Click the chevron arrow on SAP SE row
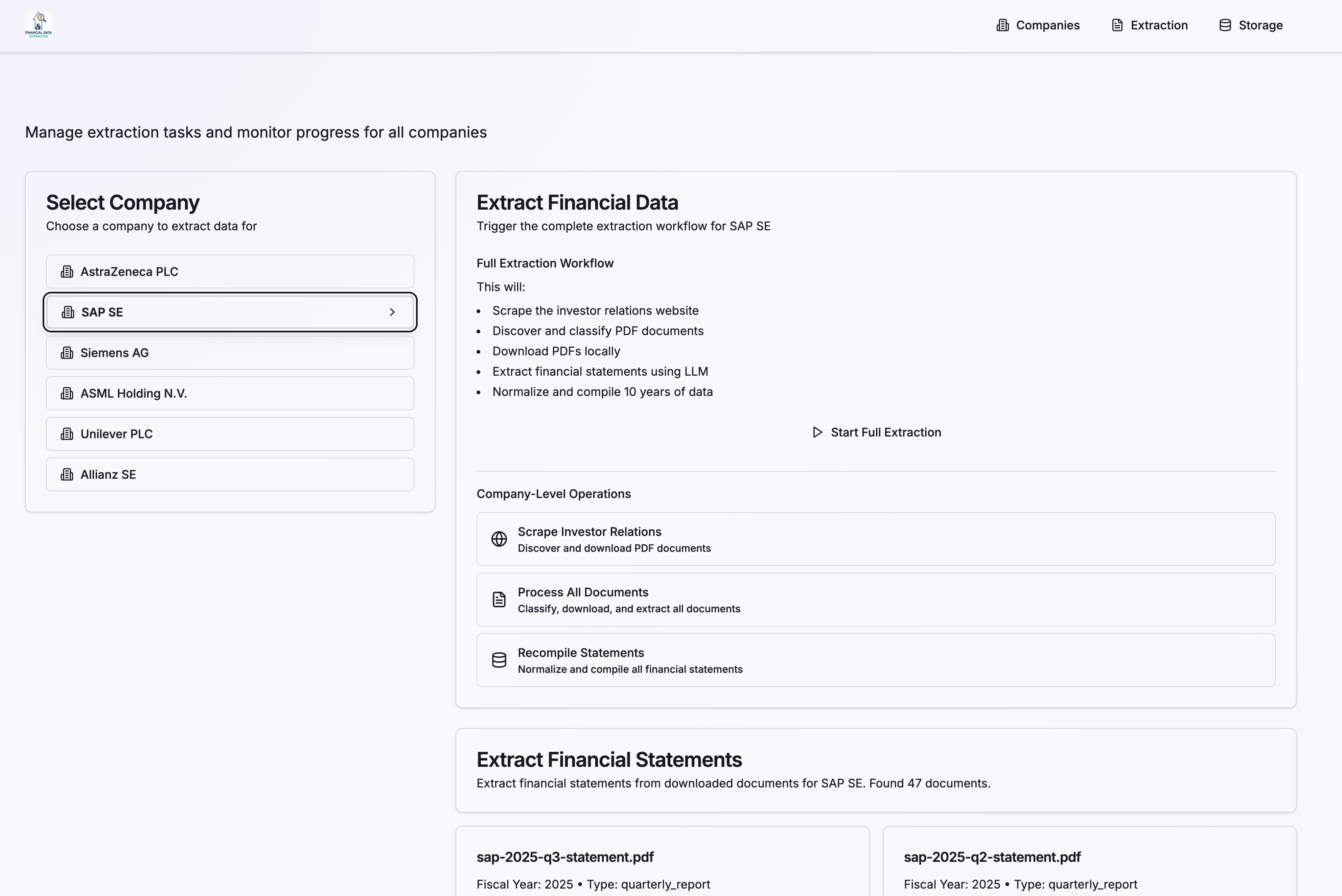Image resolution: width=1342 pixels, height=896 pixels. [x=392, y=312]
